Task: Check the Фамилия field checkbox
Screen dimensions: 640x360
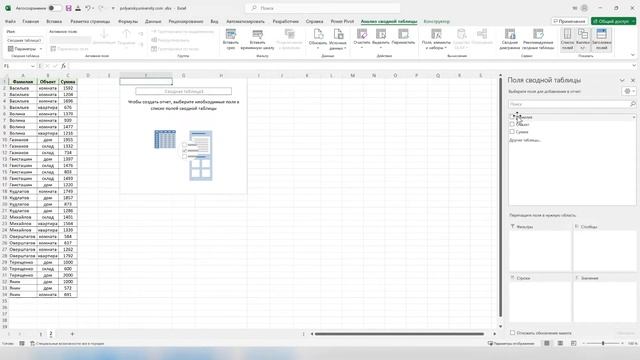Action: [x=512, y=117]
